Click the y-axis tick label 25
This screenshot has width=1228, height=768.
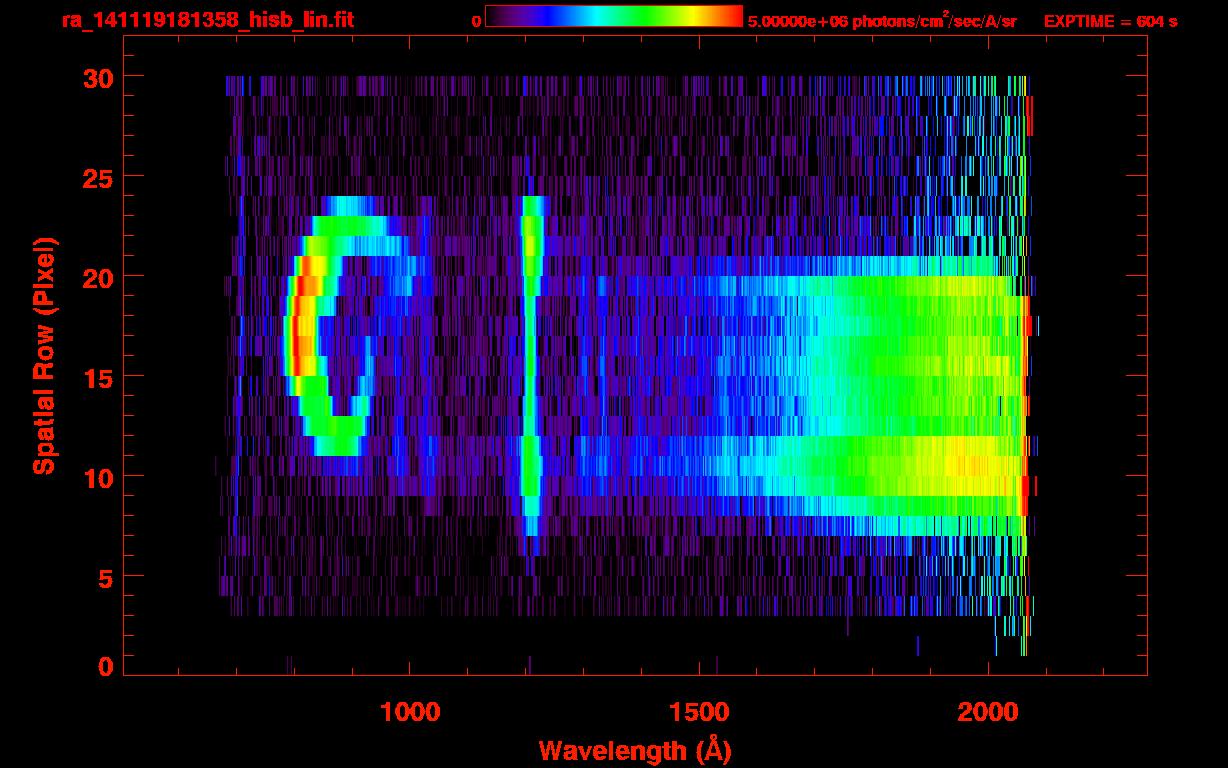(97, 177)
